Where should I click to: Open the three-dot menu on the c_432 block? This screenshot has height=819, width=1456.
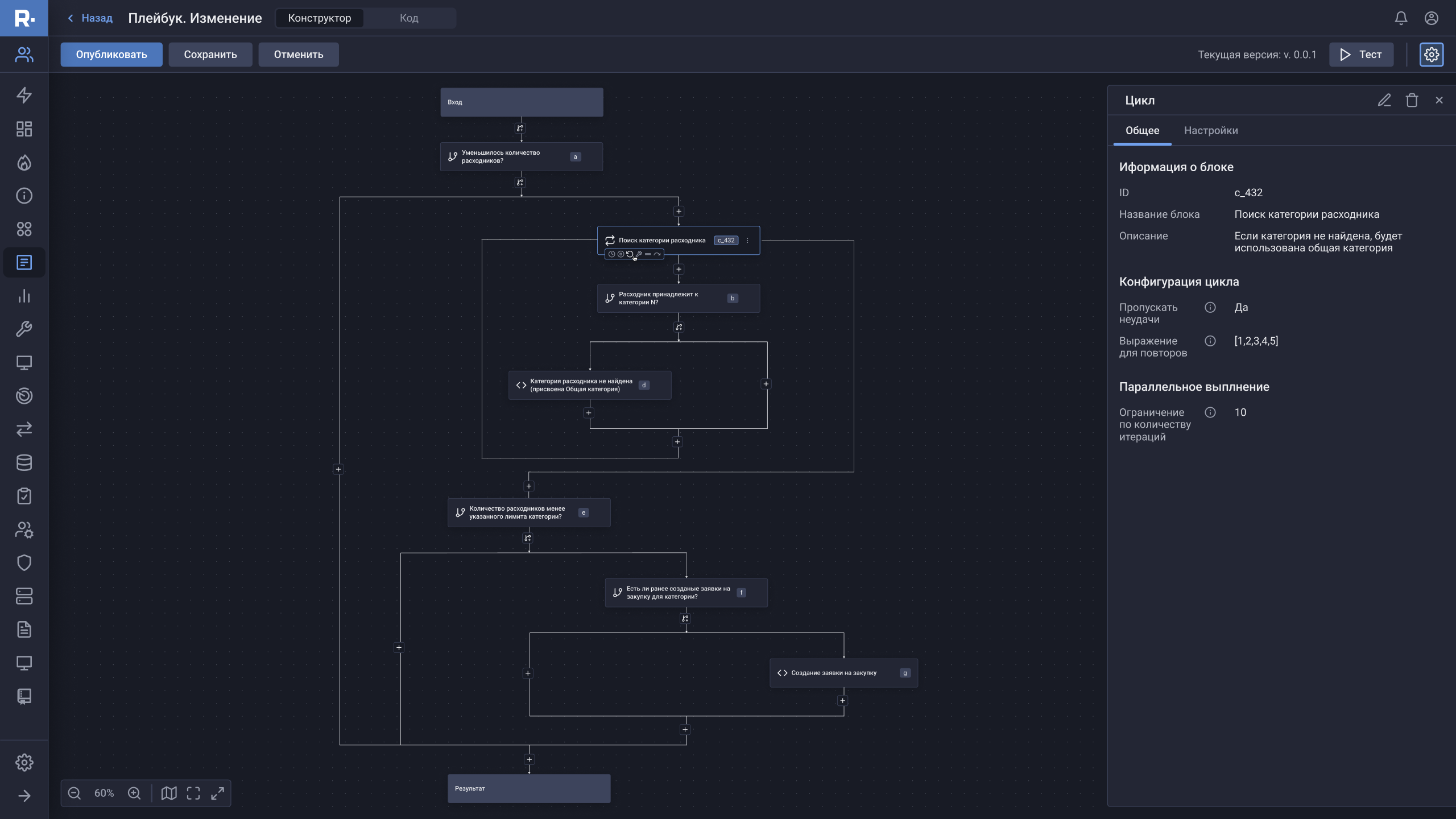pyautogui.click(x=747, y=241)
